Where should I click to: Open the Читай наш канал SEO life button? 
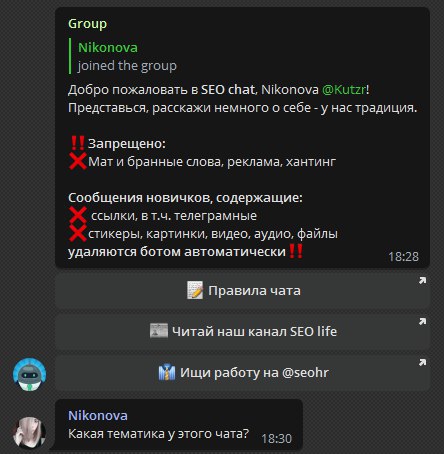(x=242, y=332)
